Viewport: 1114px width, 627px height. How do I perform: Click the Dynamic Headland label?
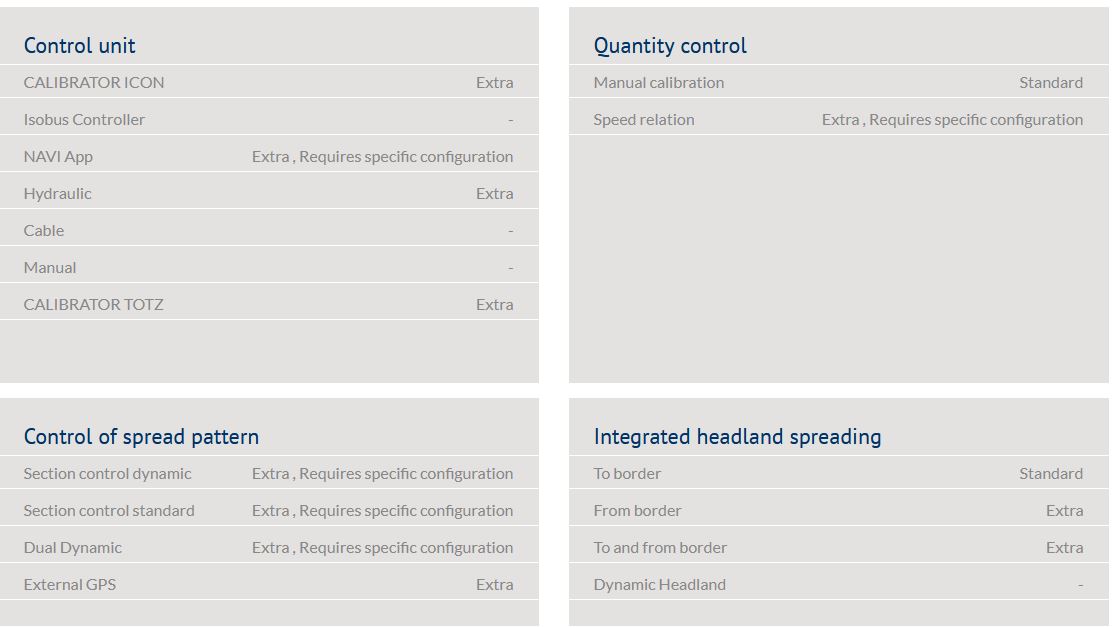[x=659, y=585]
